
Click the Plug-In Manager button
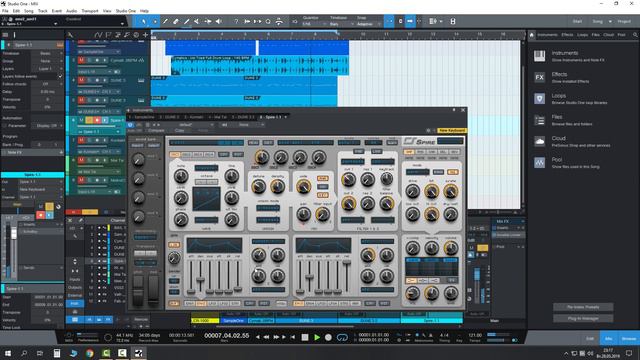click(583, 318)
